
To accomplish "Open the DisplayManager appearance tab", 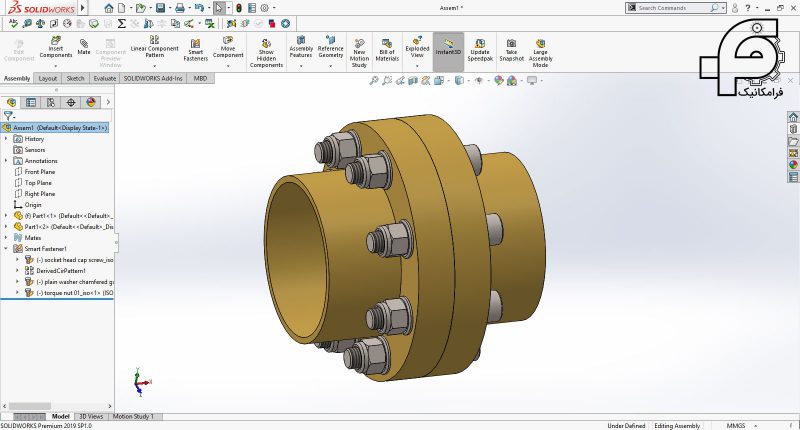I will (91, 102).
